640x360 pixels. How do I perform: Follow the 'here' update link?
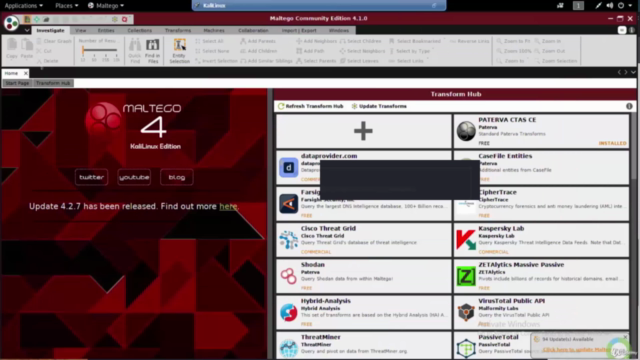(228, 207)
